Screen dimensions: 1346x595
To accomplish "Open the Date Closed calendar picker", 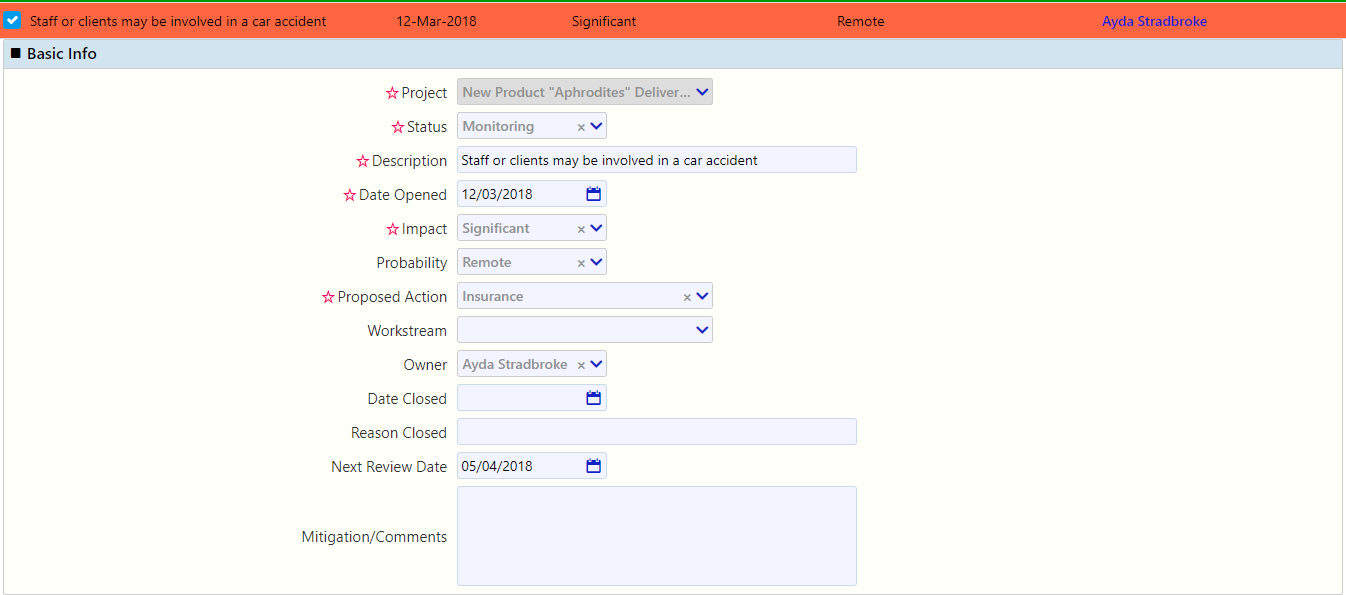I will 594,397.
